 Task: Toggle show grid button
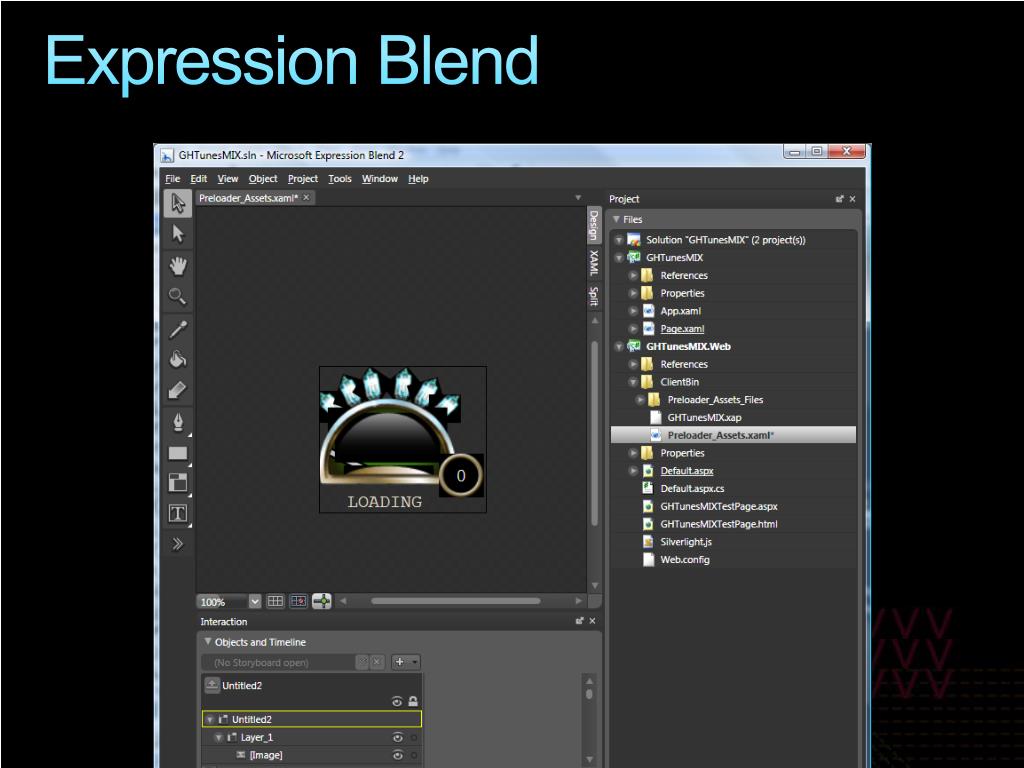pyautogui.click(x=276, y=601)
